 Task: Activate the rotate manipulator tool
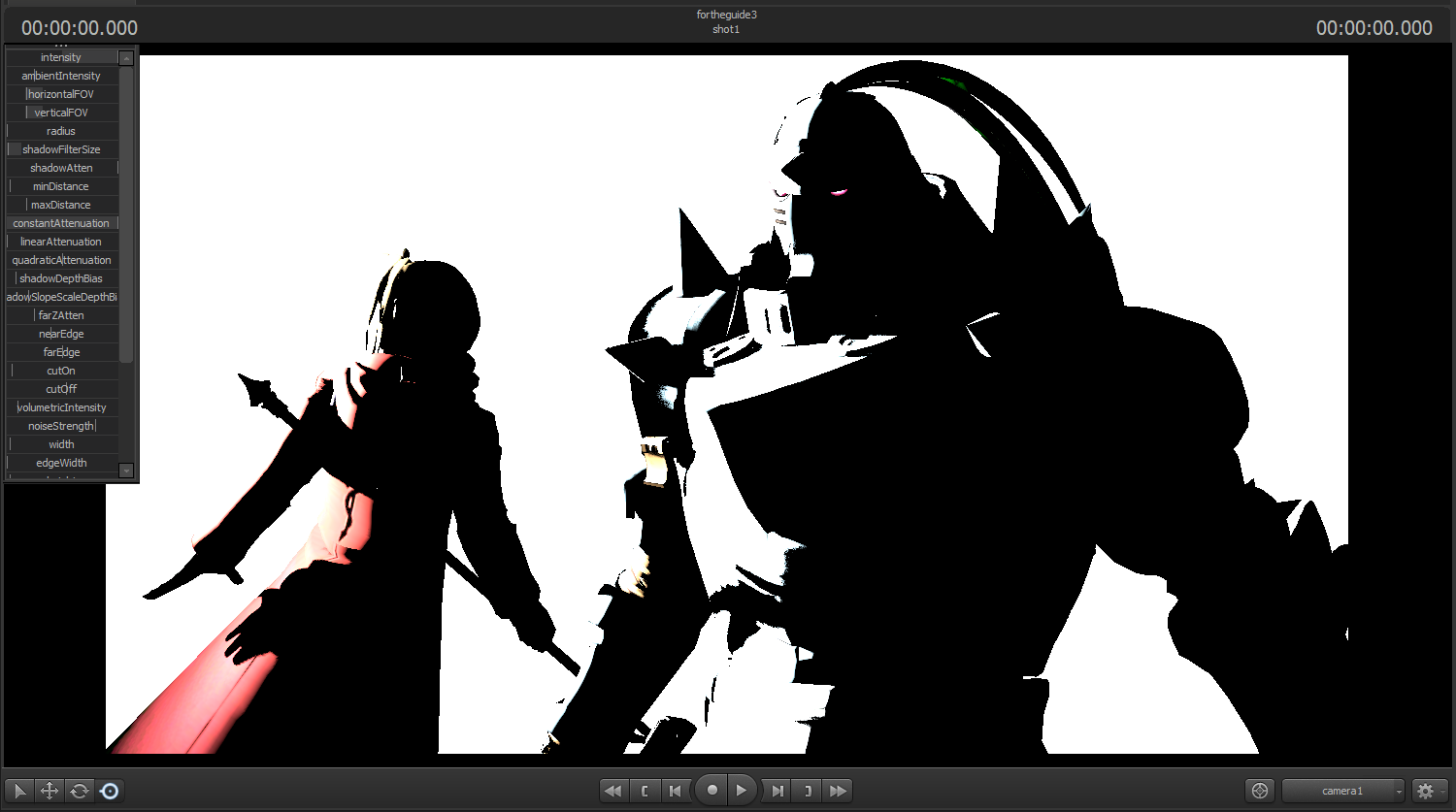(x=80, y=791)
